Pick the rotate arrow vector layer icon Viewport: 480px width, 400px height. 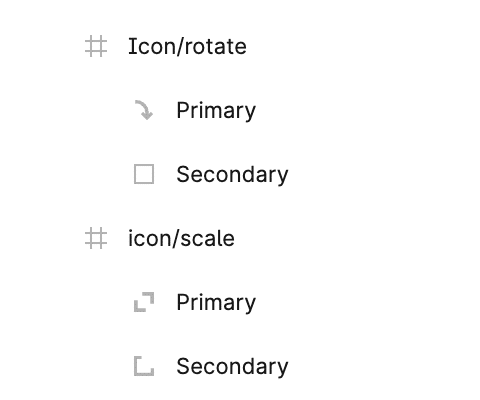click(144, 110)
